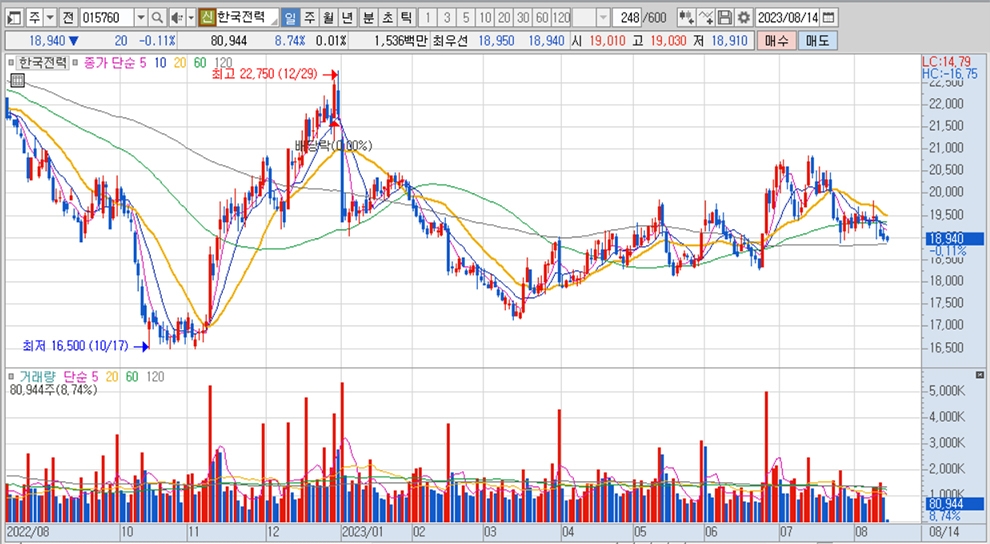The image size is (990, 544).
Task: Focus the stock code field 015760
Action: coord(106,17)
